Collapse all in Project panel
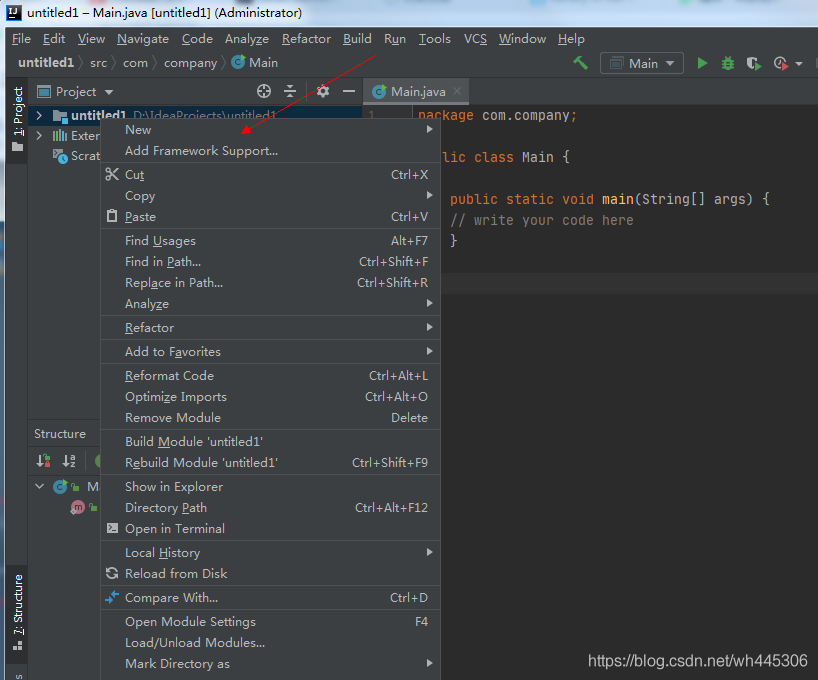Screen dimensions: 818x680 (x=290, y=91)
